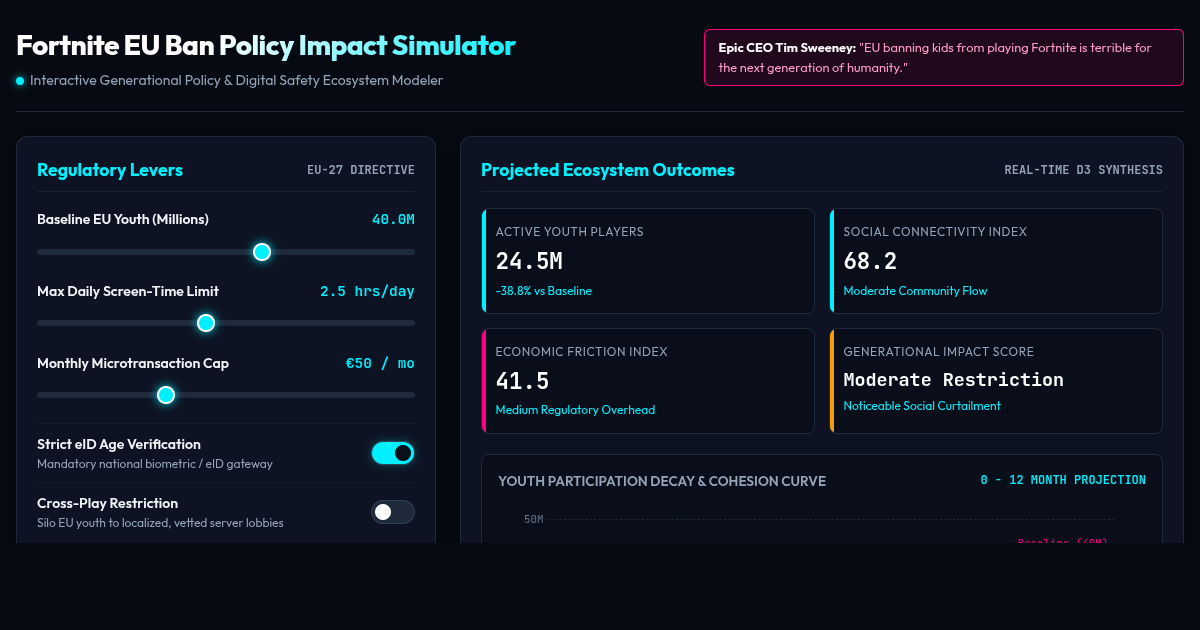Open the Generational Impact Score card

996,381
